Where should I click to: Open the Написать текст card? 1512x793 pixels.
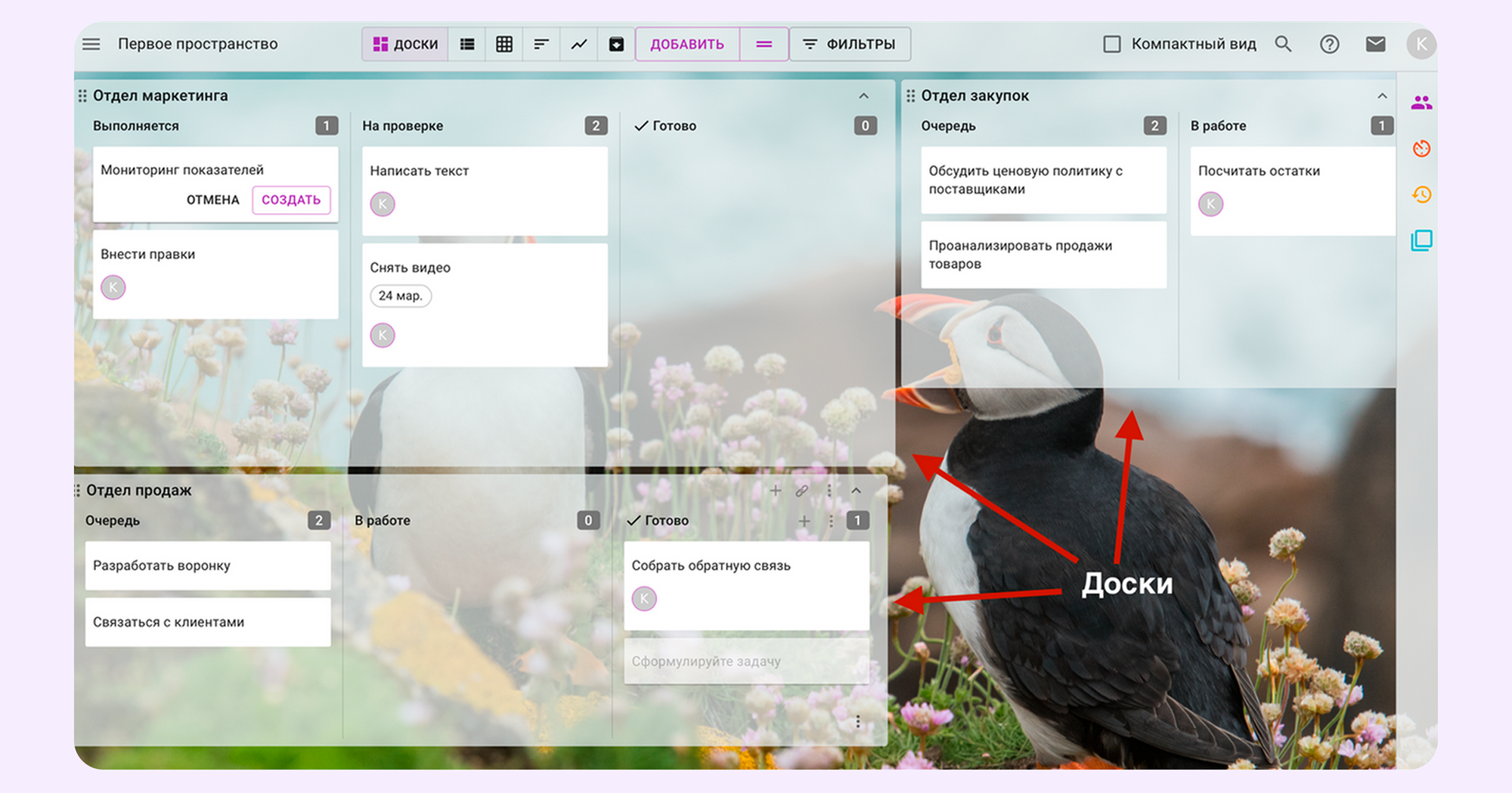click(x=485, y=191)
